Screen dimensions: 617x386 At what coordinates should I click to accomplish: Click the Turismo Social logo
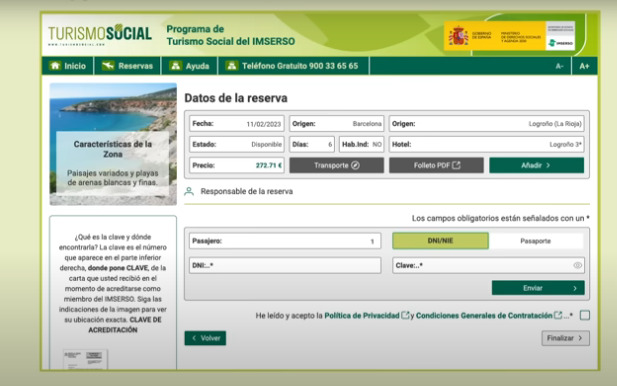click(100, 35)
